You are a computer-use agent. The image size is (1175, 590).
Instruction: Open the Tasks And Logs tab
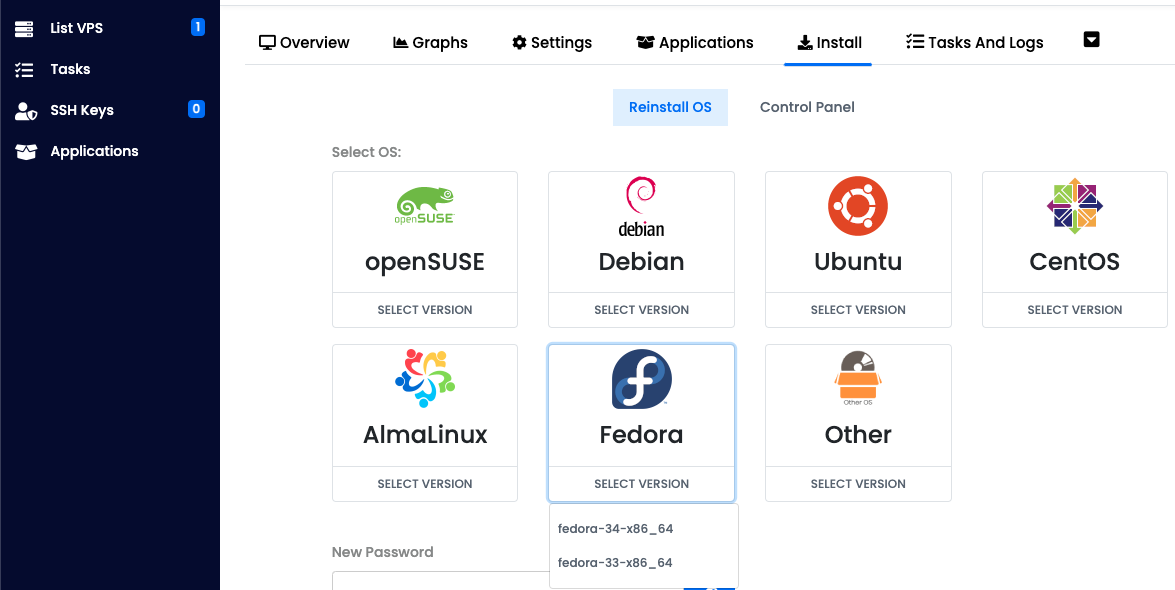[974, 43]
